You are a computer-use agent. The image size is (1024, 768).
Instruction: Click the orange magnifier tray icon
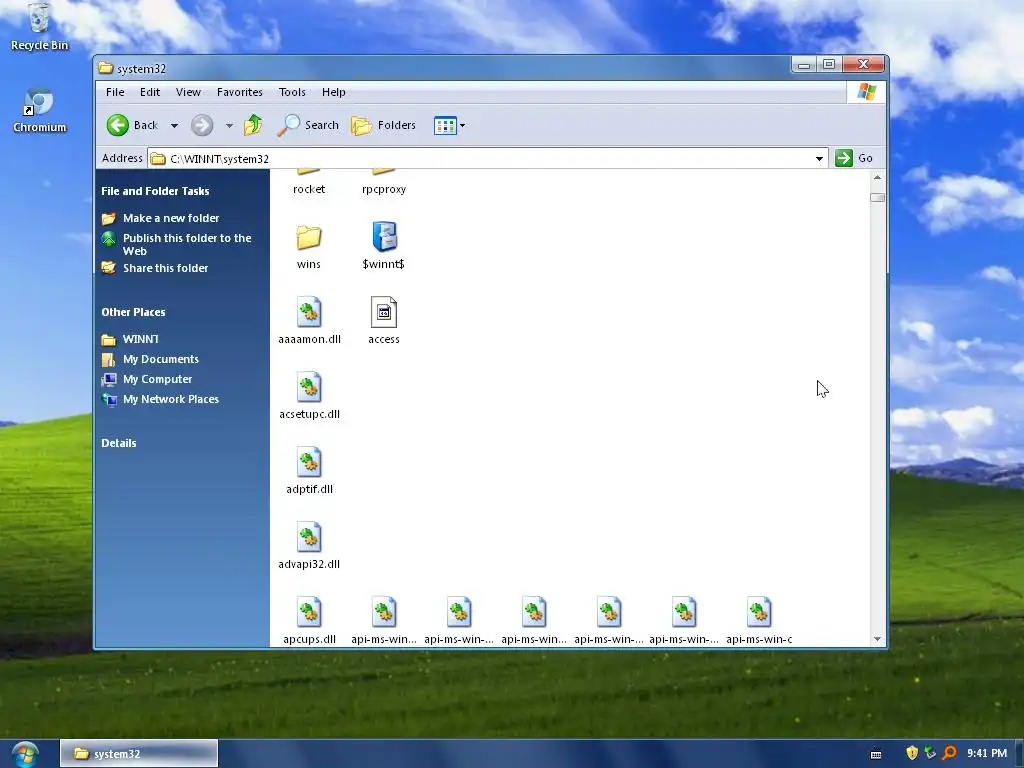[x=950, y=753]
